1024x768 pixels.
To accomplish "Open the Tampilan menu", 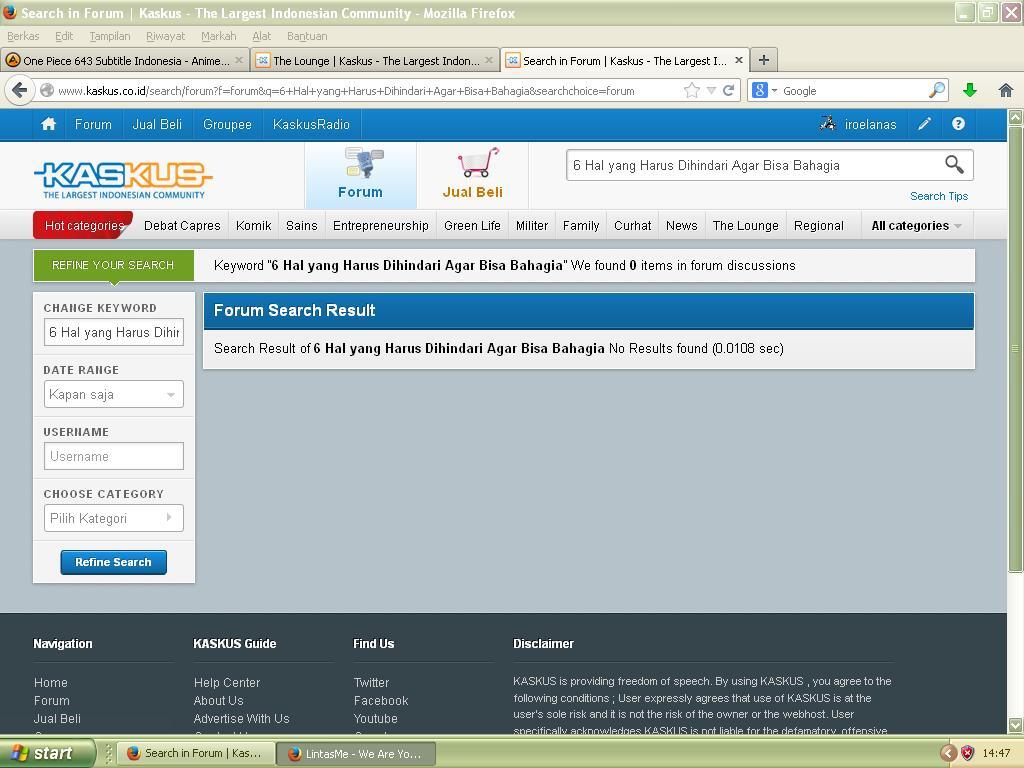I will point(110,36).
